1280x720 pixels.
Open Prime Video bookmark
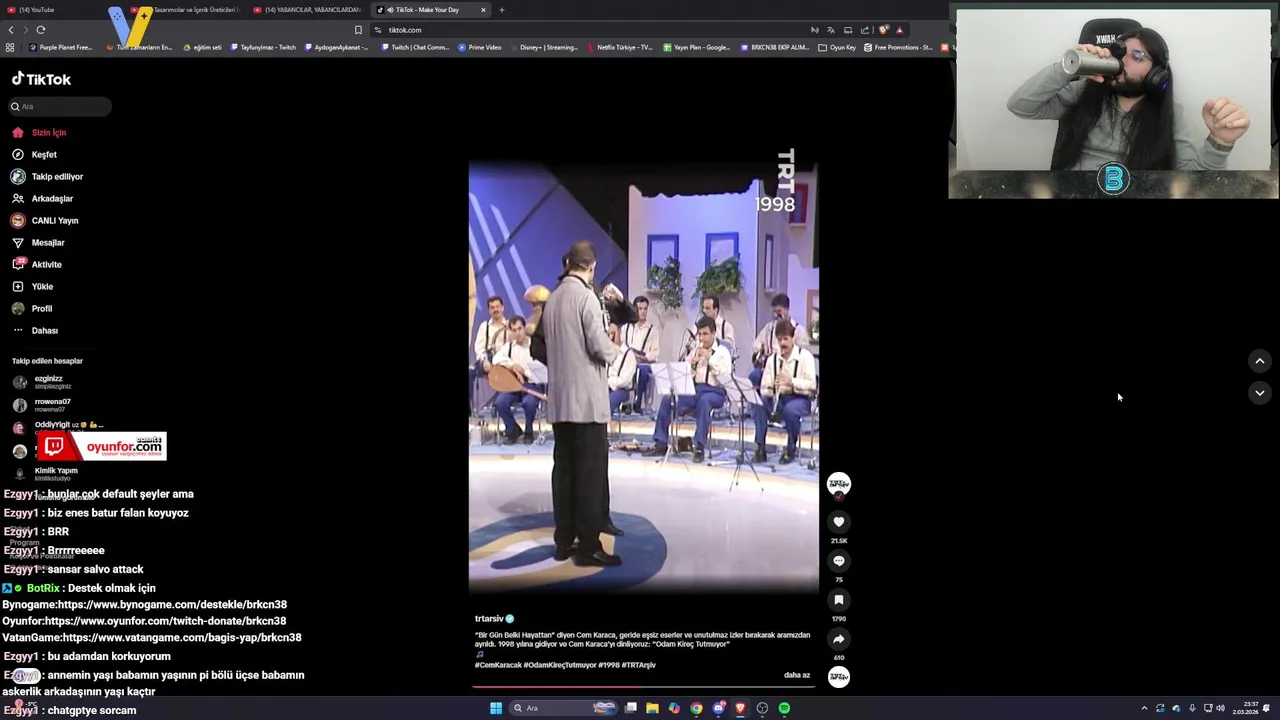[x=481, y=47]
